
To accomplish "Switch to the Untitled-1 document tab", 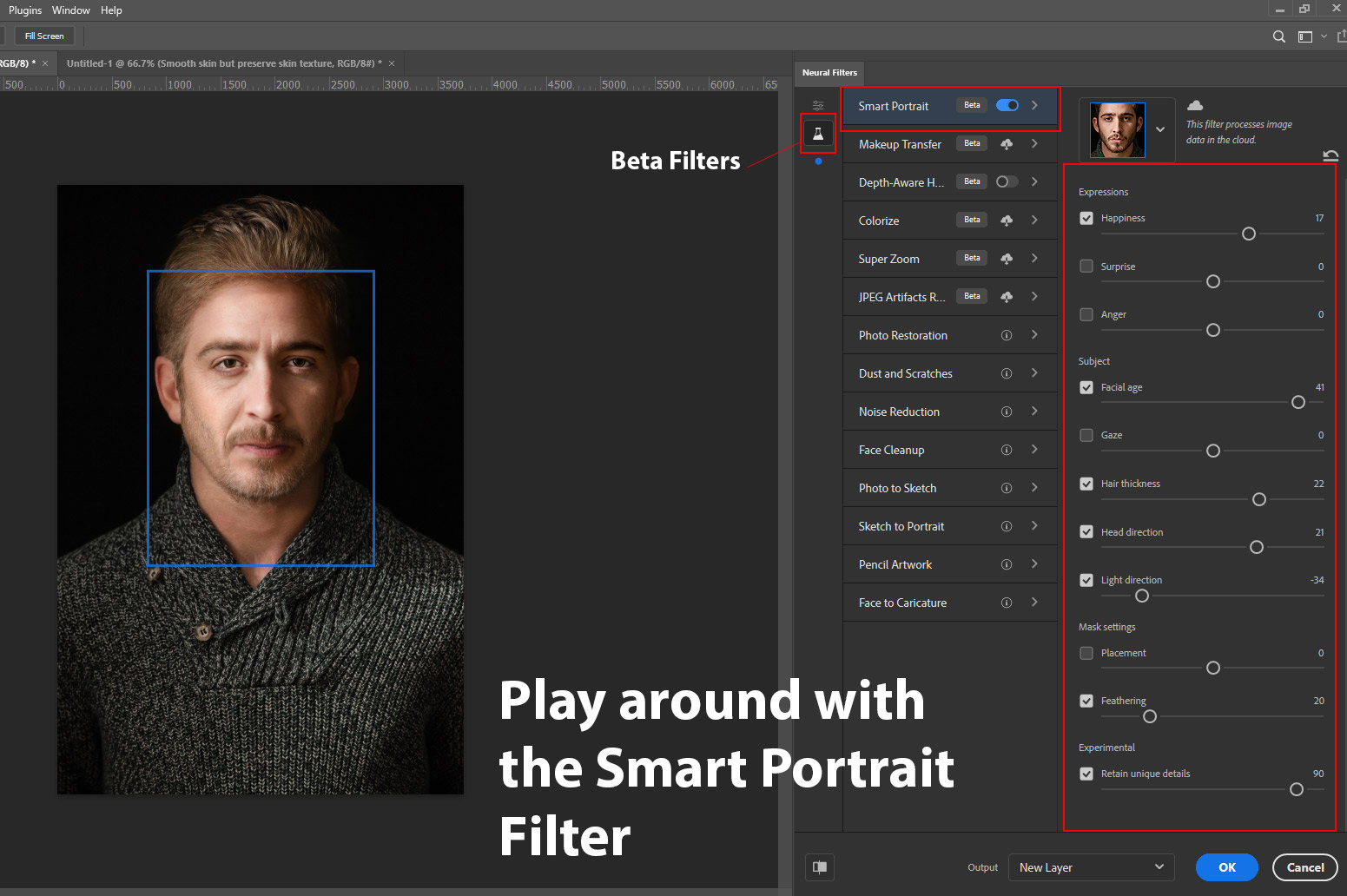I will tap(224, 63).
